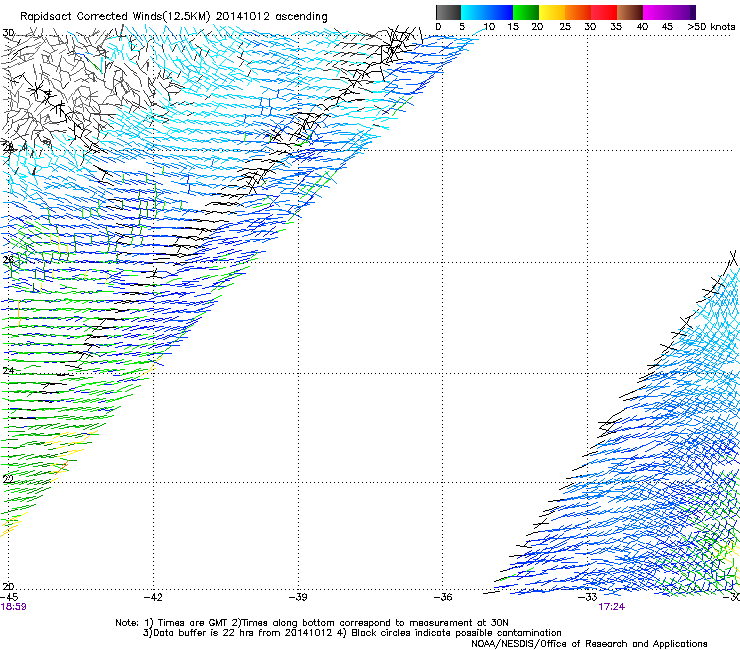
Task: Click the longitude label '-39'
Action: [298, 597]
